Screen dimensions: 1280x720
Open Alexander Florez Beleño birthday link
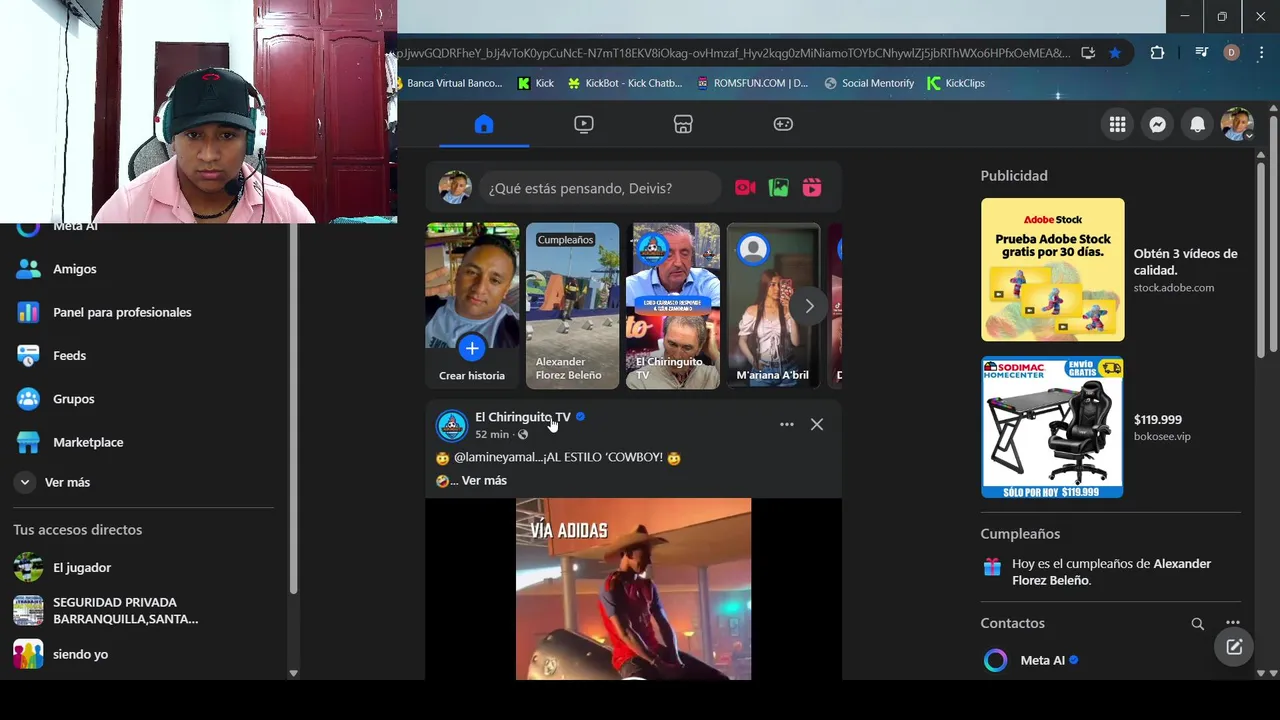[1111, 572]
